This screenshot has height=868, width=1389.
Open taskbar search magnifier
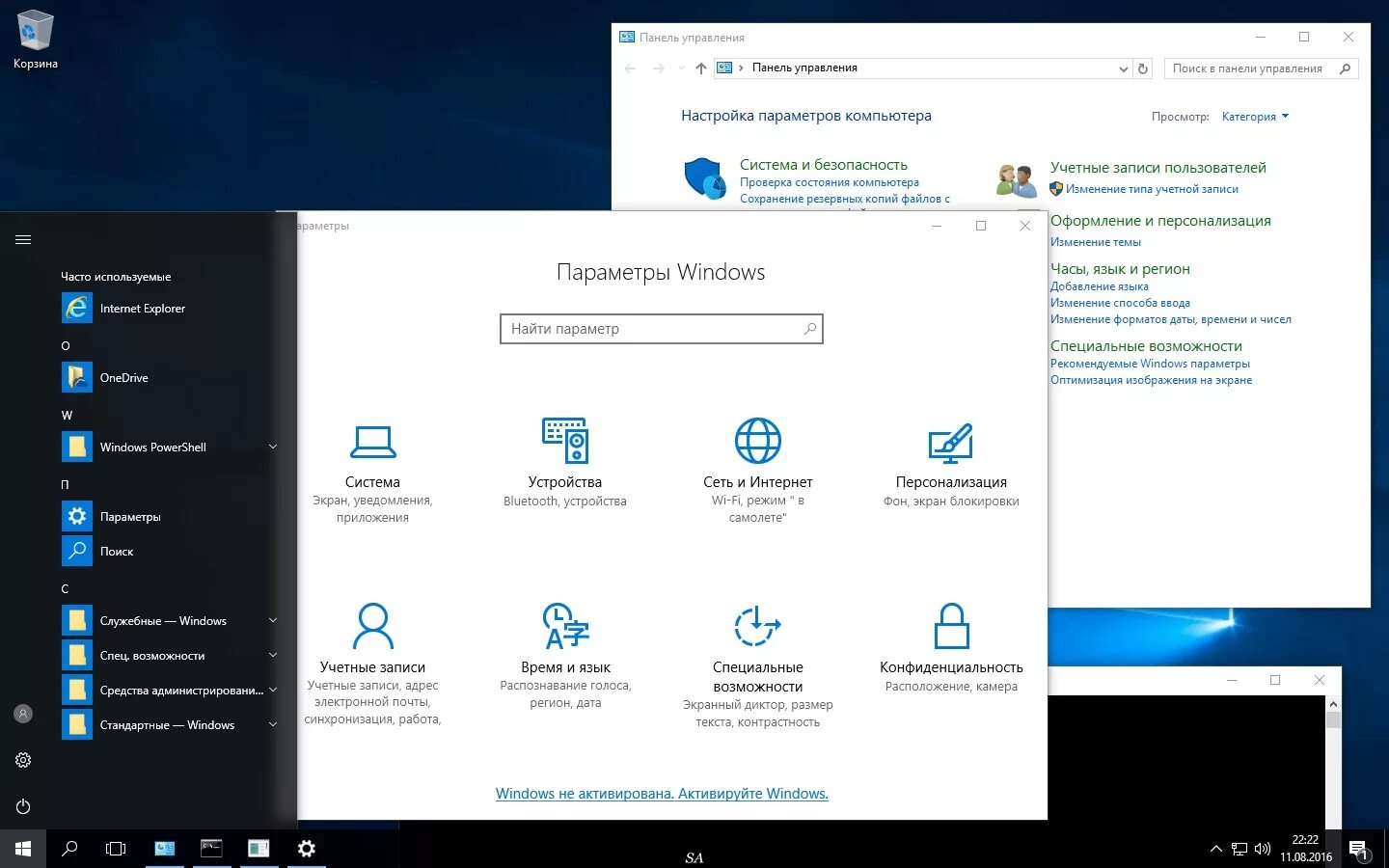[69, 849]
